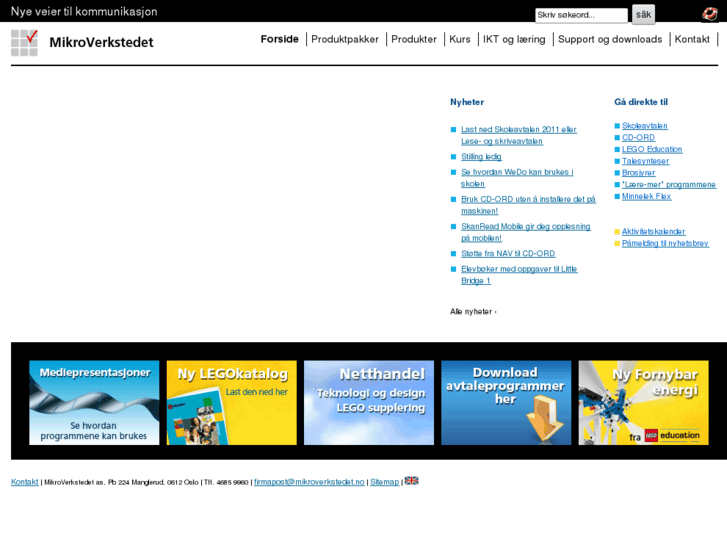
Task: Open the 'Påmelding til nyhetsbrev' link
Action: pyautogui.click(x=665, y=243)
